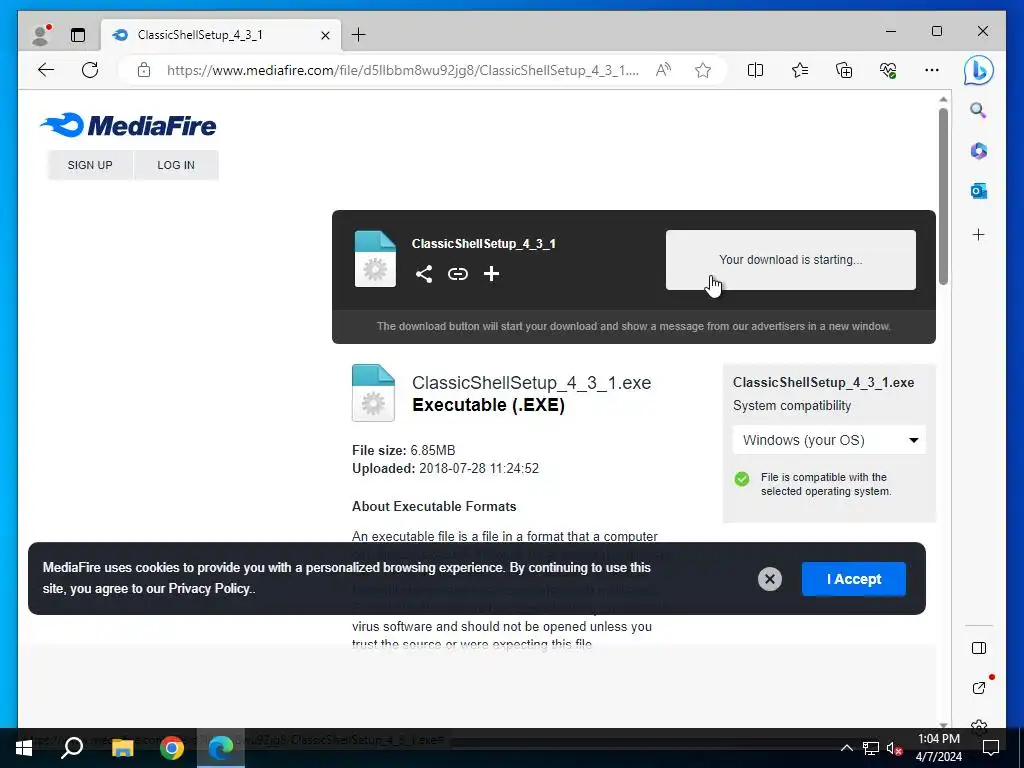This screenshot has height=768, width=1024.
Task: Copy the file link icon
Action: tap(458, 274)
